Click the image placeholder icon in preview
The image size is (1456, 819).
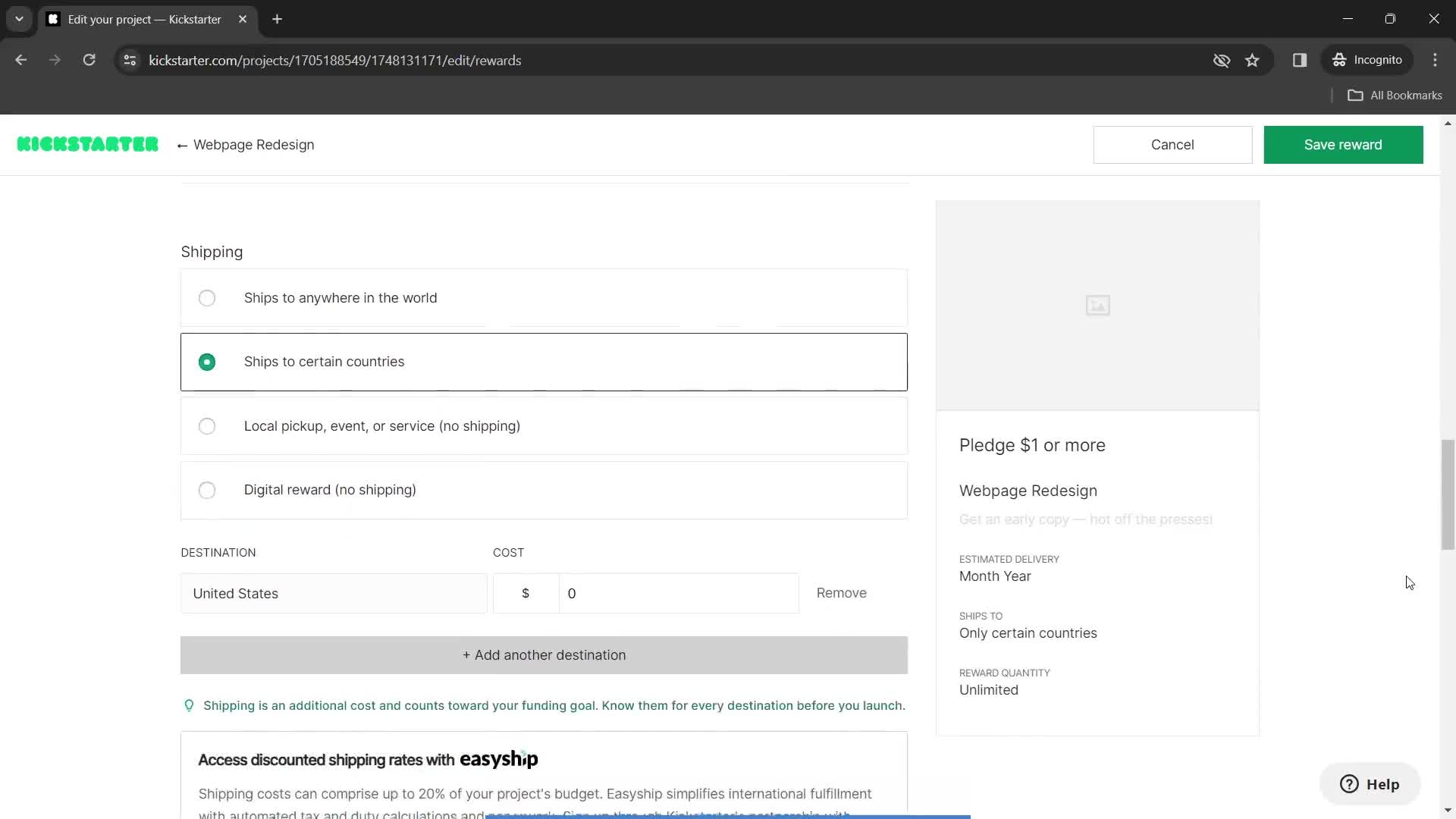(x=1097, y=306)
